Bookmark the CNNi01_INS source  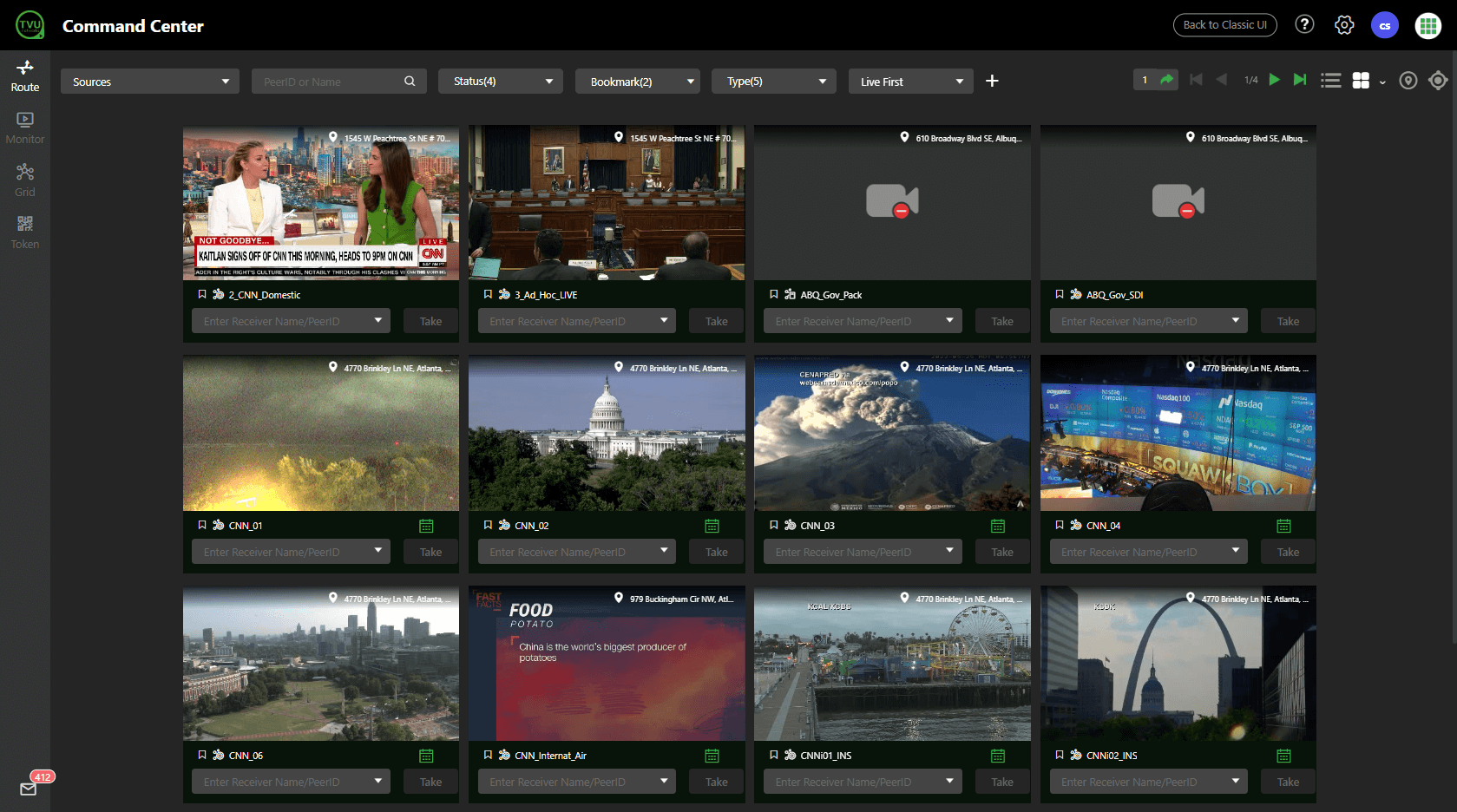(x=774, y=756)
